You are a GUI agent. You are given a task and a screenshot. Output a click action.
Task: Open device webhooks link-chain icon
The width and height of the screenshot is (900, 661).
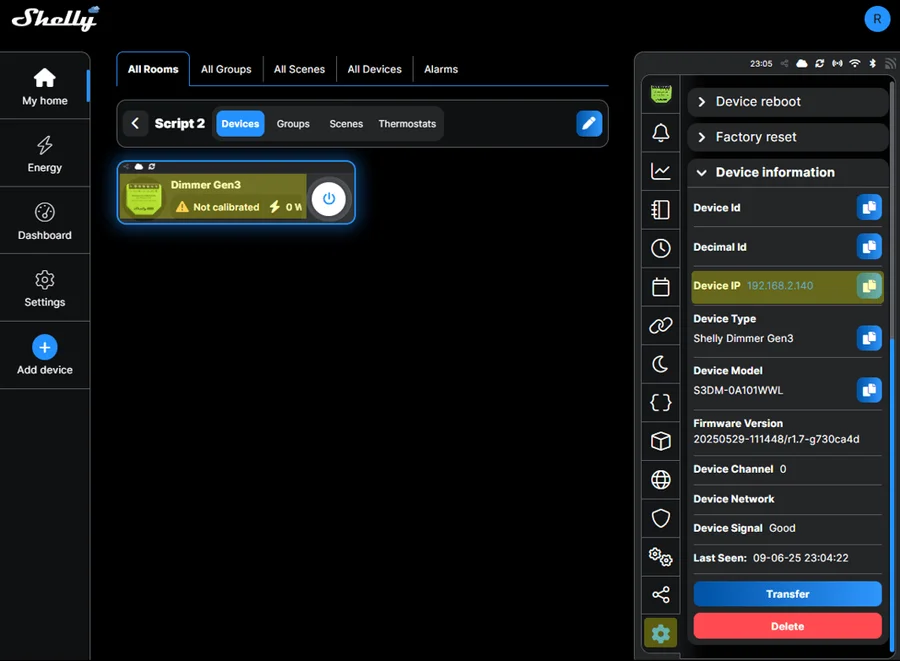click(x=661, y=325)
